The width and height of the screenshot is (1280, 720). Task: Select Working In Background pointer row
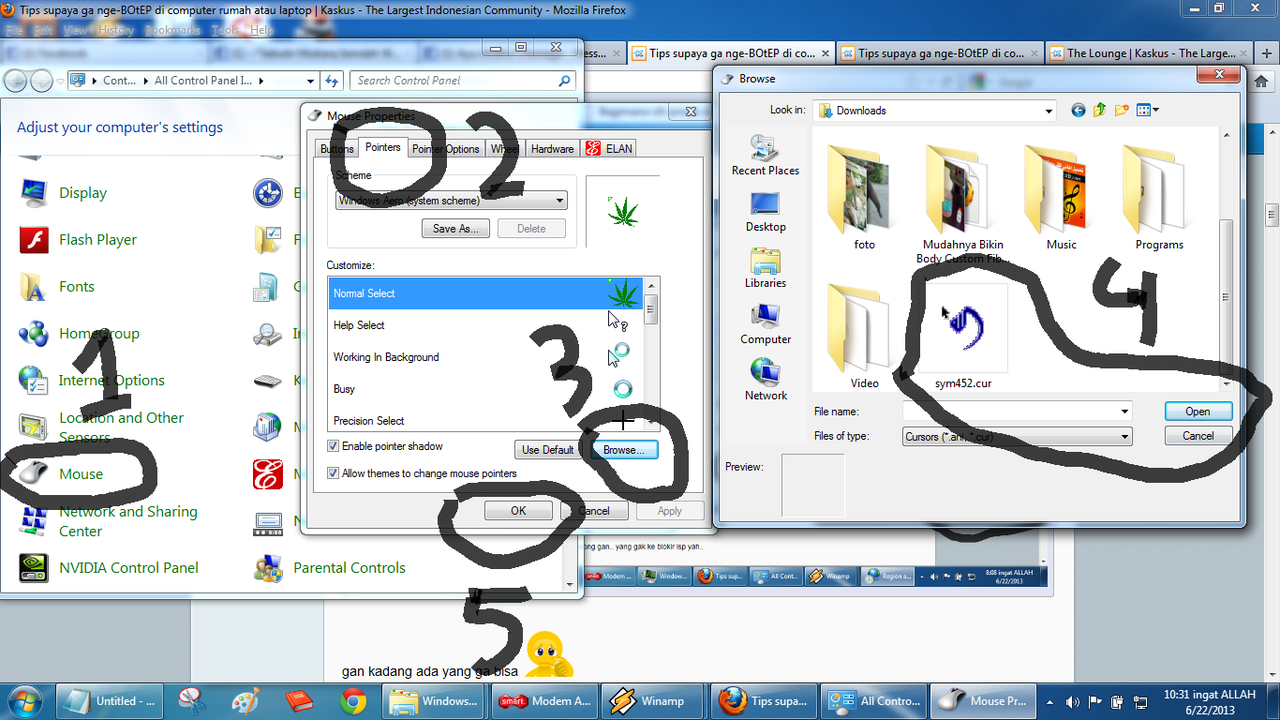point(486,357)
